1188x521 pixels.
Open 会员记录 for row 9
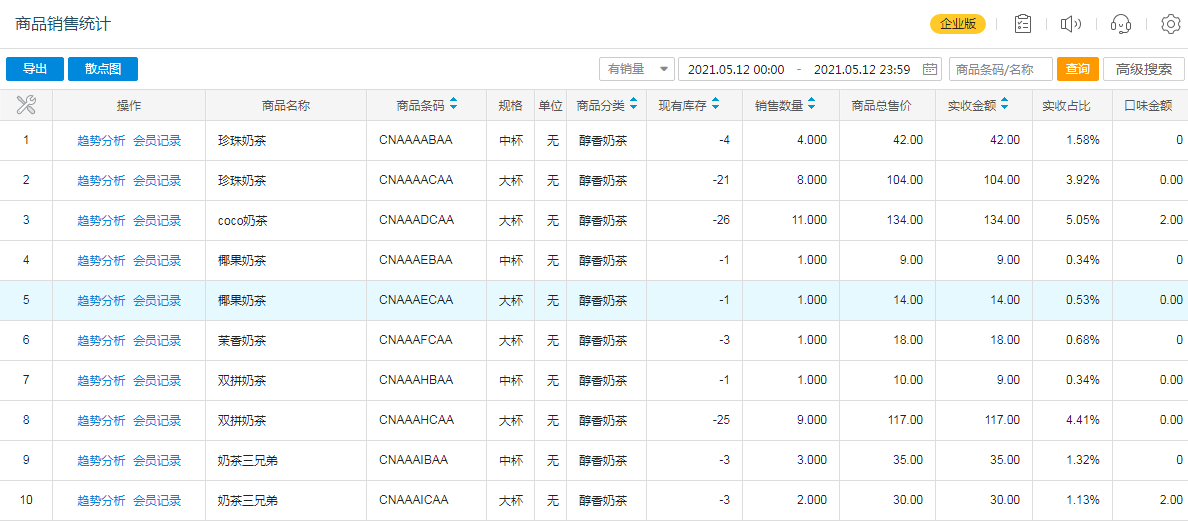click(157, 460)
